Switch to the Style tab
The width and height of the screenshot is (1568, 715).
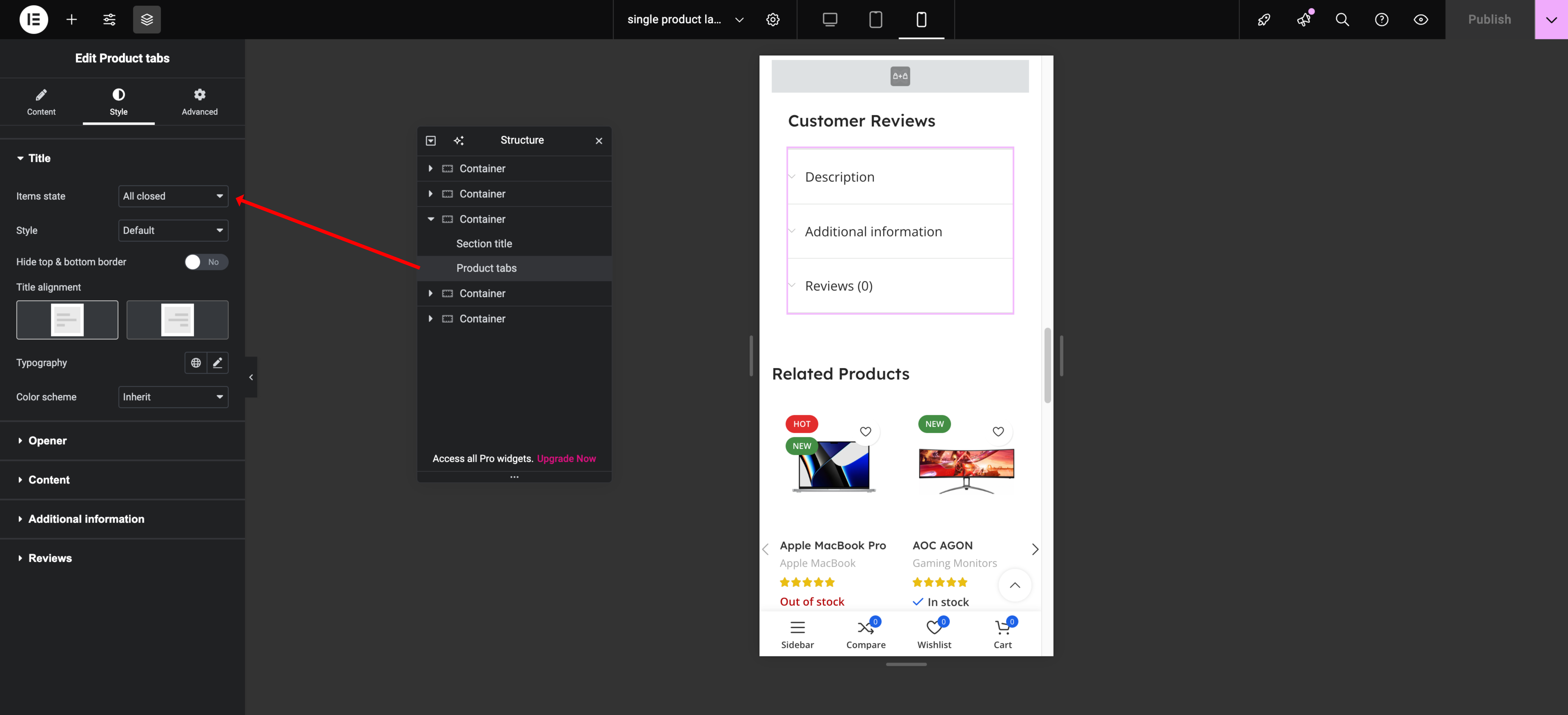click(x=119, y=102)
